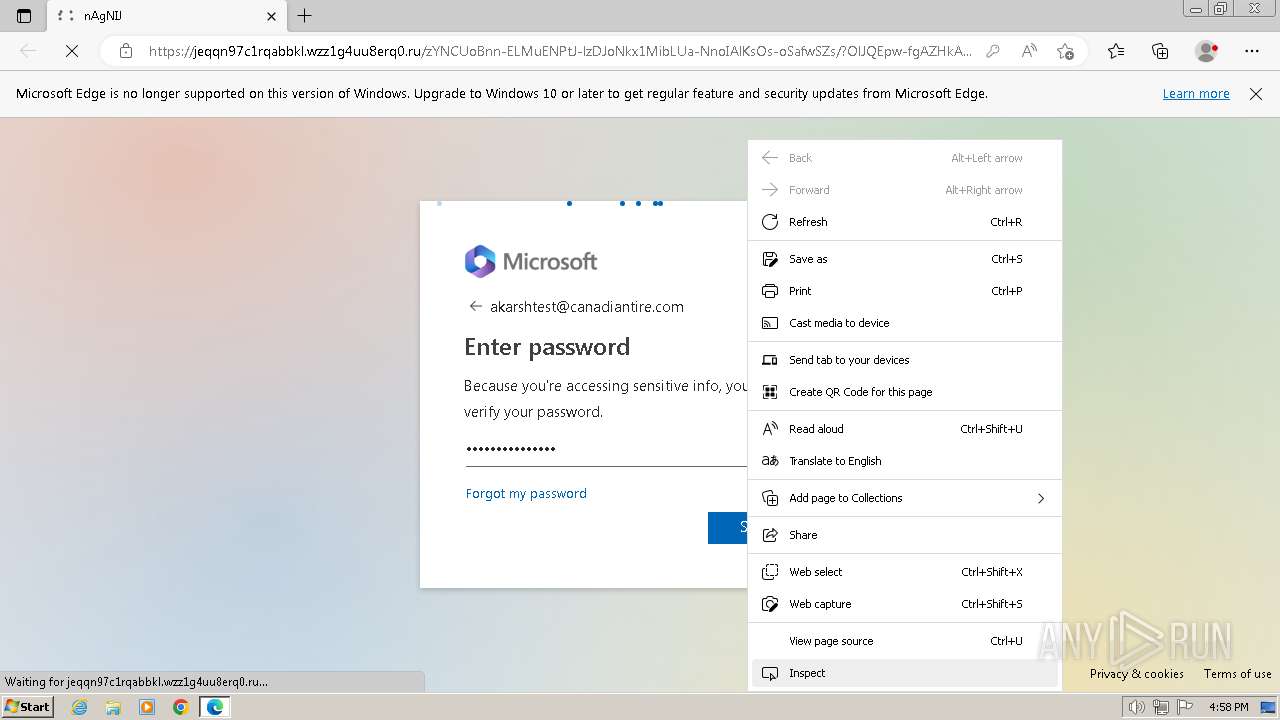Open Forgot my password link
This screenshot has height=720, width=1280.
526,493
